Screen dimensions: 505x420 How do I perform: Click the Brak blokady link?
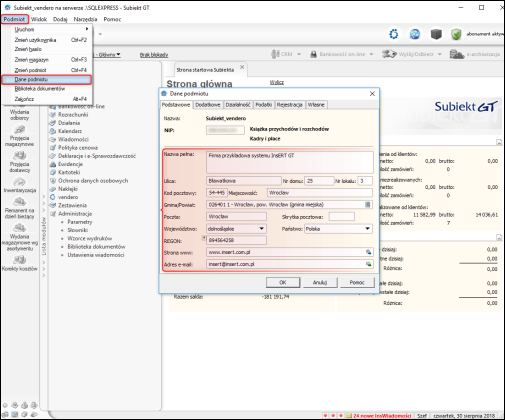click(x=154, y=55)
